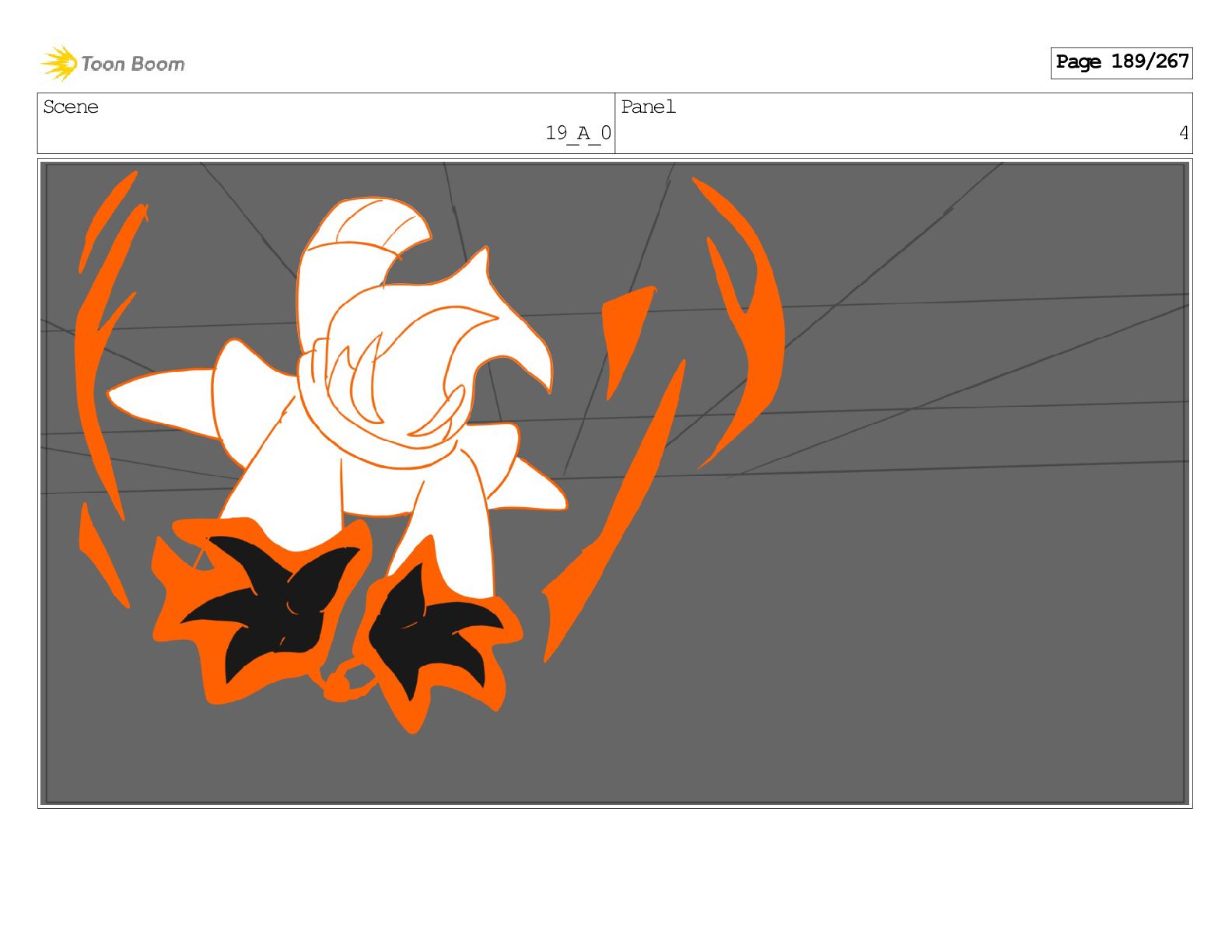Screen dimensions: 1232x952
Task: Select the Panel label text
Action: pyautogui.click(x=648, y=107)
